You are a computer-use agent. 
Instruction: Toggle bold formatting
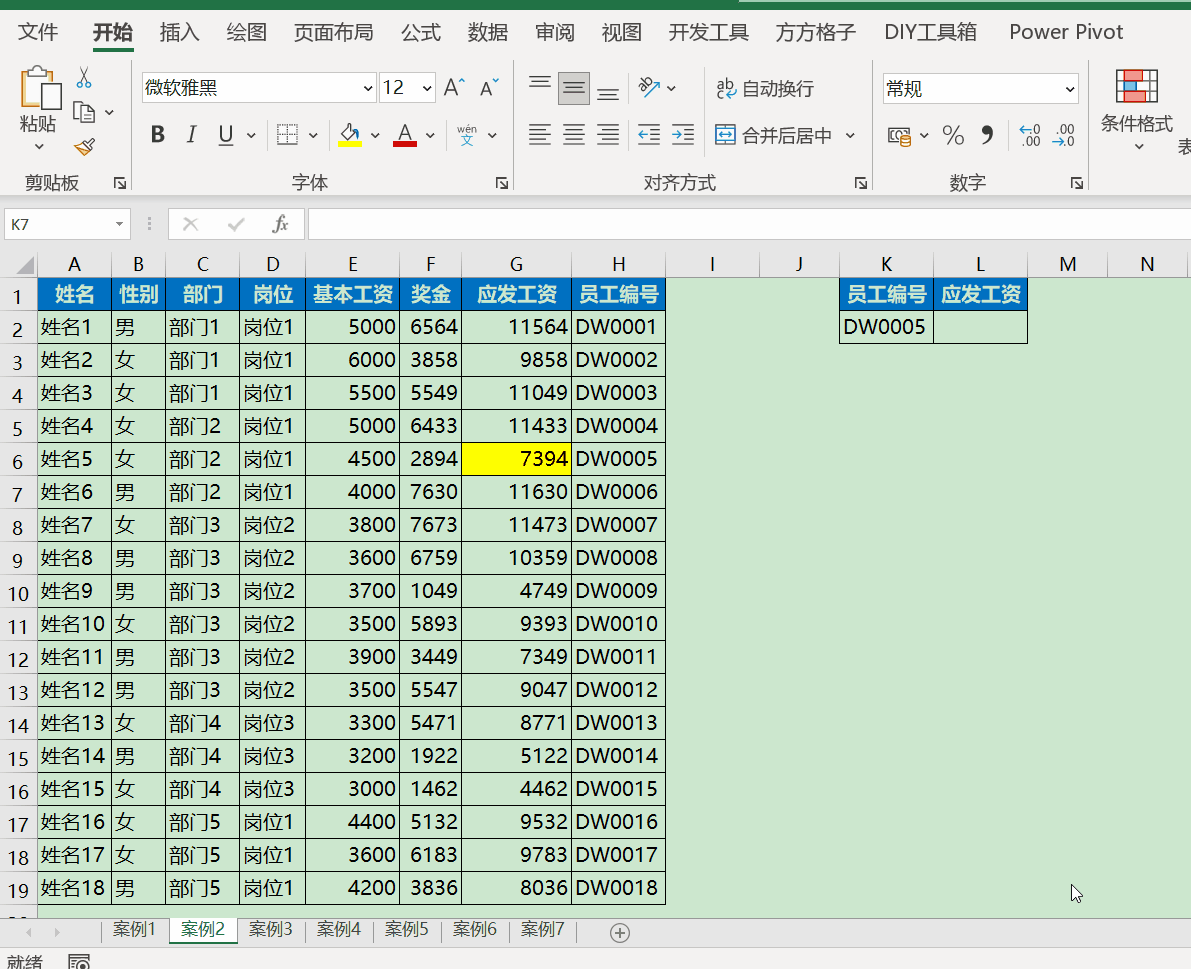158,135
